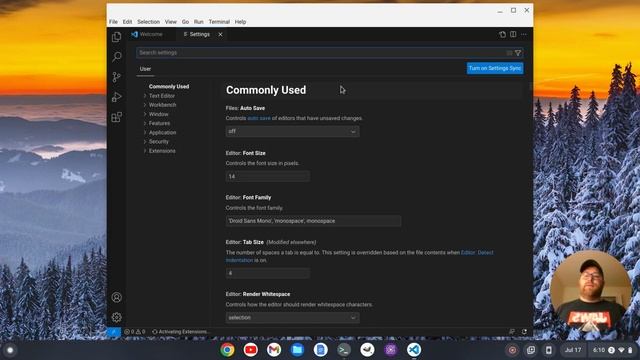Click the Tab Size input field
Screen dimensions: 640x360
267,273
